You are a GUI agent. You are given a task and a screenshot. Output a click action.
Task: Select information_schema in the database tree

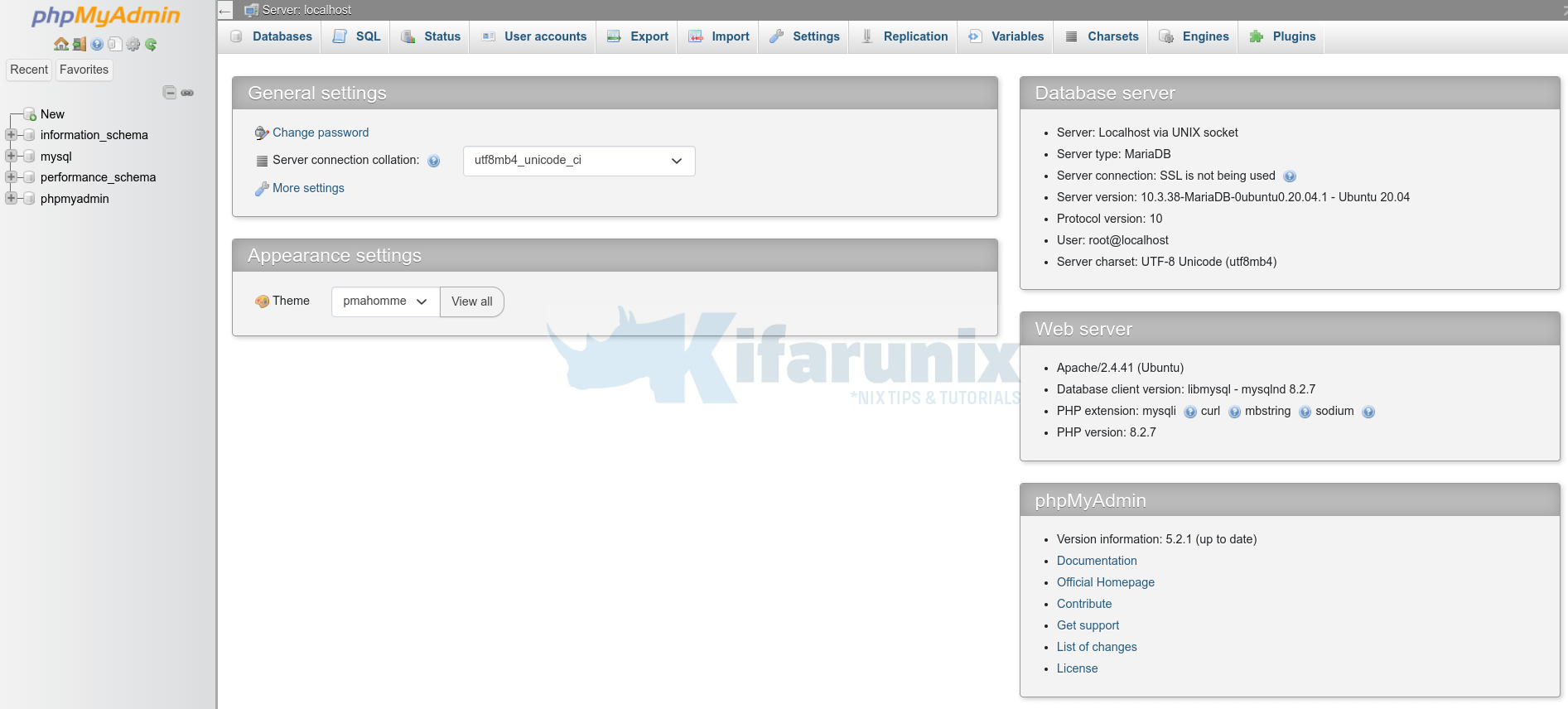pos(94,135)
